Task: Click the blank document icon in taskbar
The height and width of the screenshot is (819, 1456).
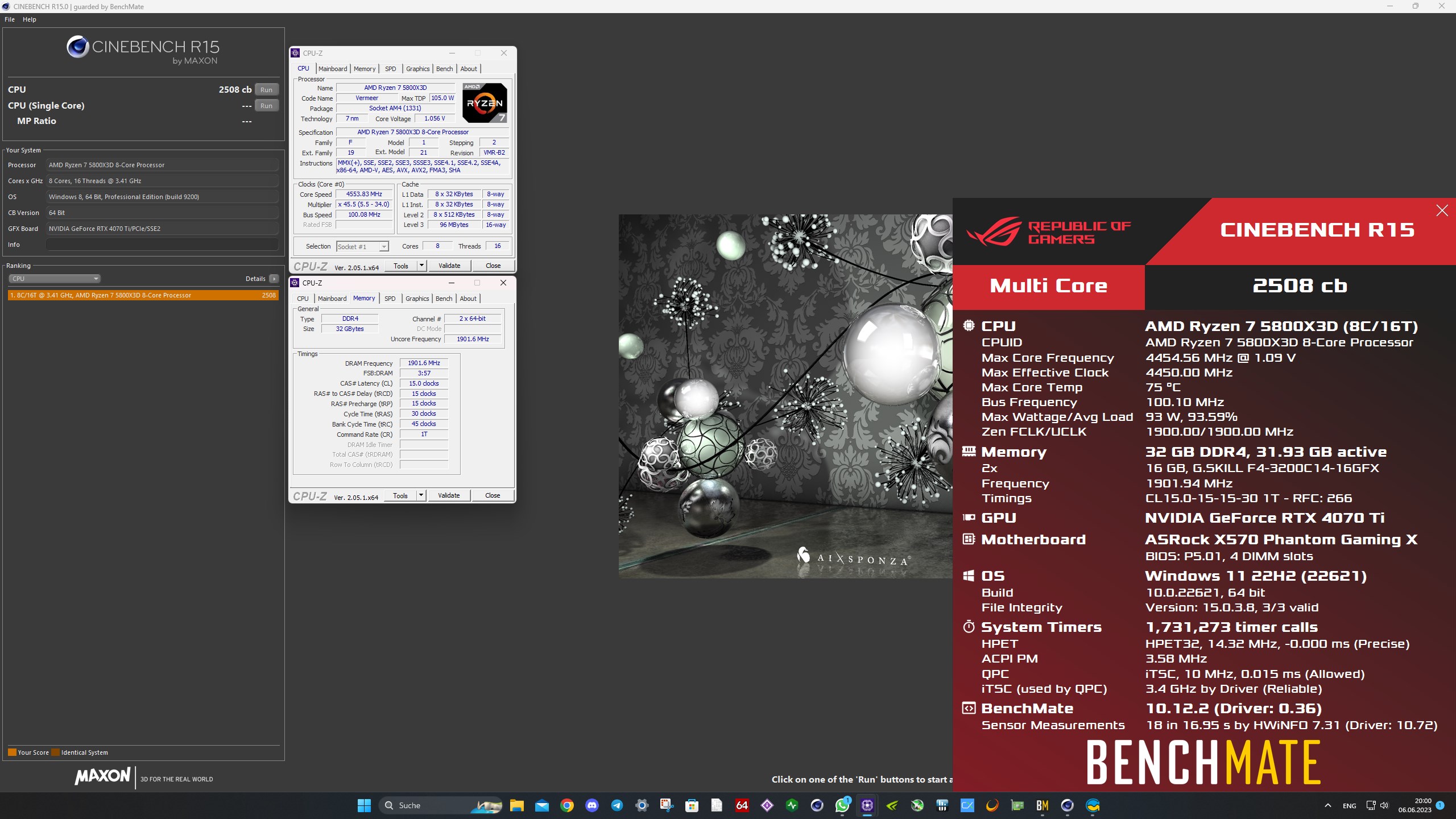Action: pyautogui.click(x=717, y=805)
